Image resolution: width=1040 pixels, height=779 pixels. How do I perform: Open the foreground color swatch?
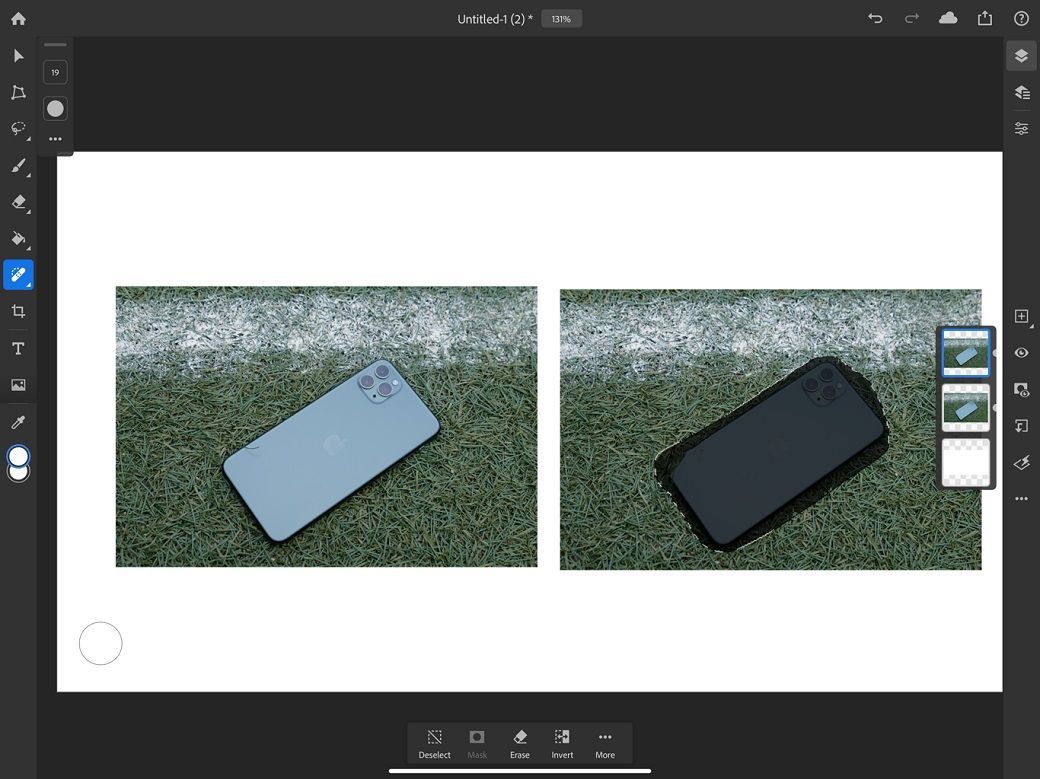pos(18,456)
